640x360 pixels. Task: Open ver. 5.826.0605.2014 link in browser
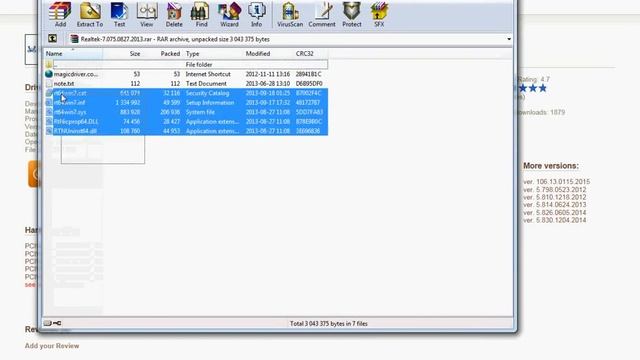point(555,212)
